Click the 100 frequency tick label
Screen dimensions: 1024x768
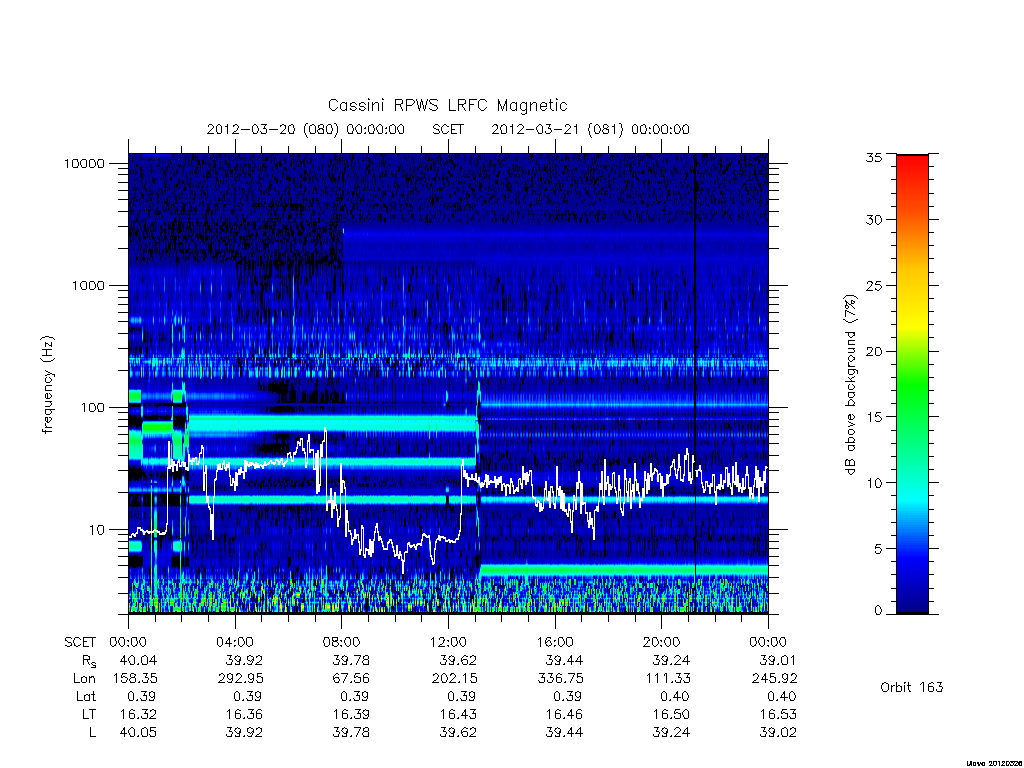click(x=93, y=408)
